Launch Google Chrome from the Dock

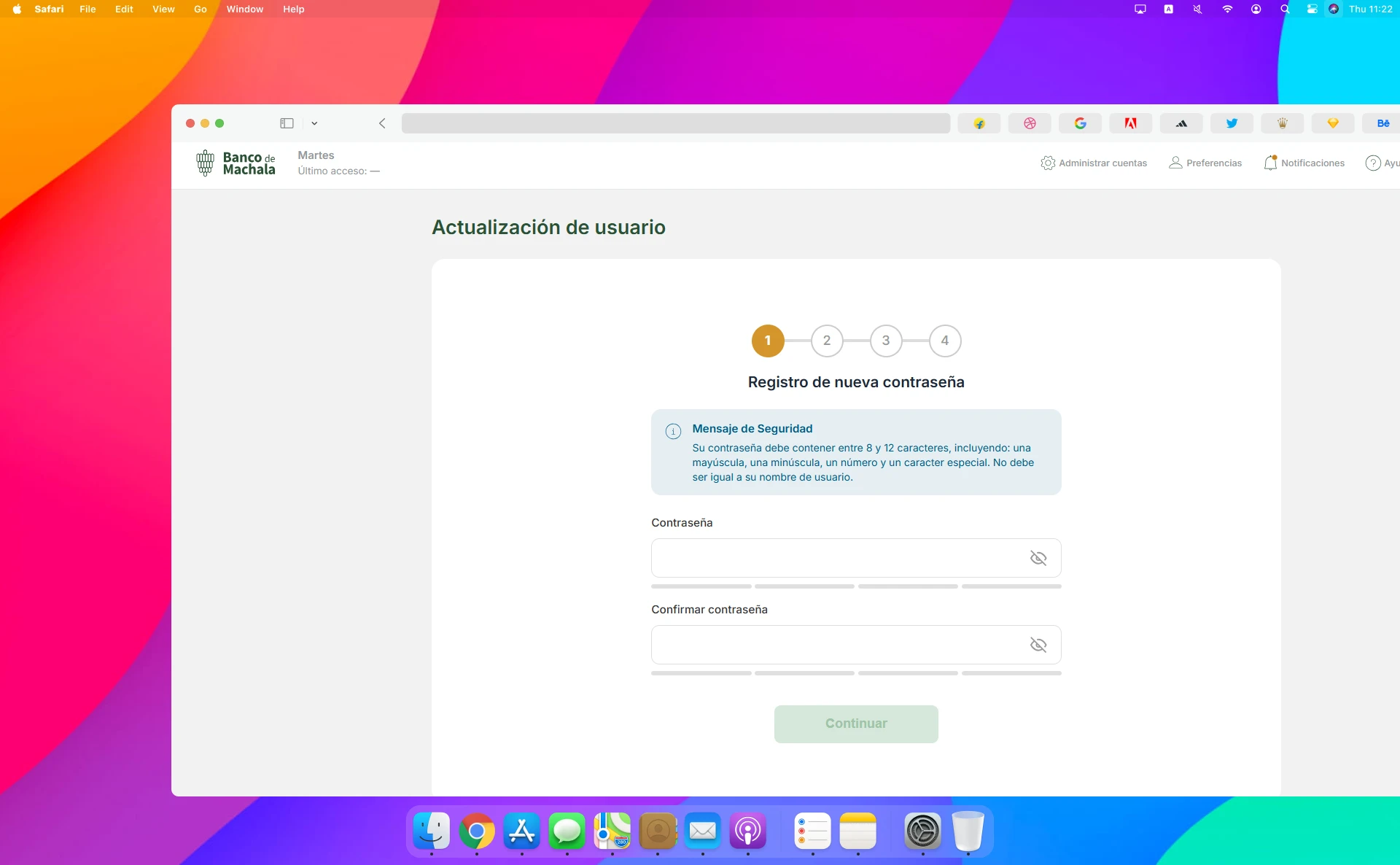pyautogui.click(x=477, y=831)
